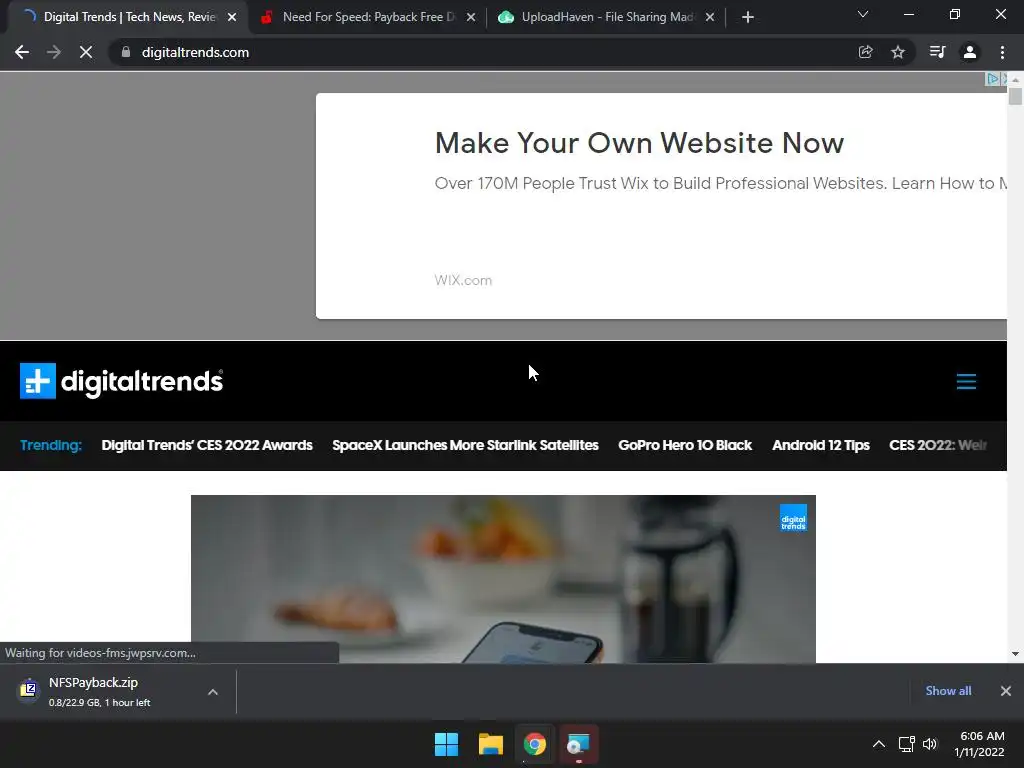This screenshot has height=768, width=1024.
Task: Open the tab search dropdown
Action: [863, 14]
